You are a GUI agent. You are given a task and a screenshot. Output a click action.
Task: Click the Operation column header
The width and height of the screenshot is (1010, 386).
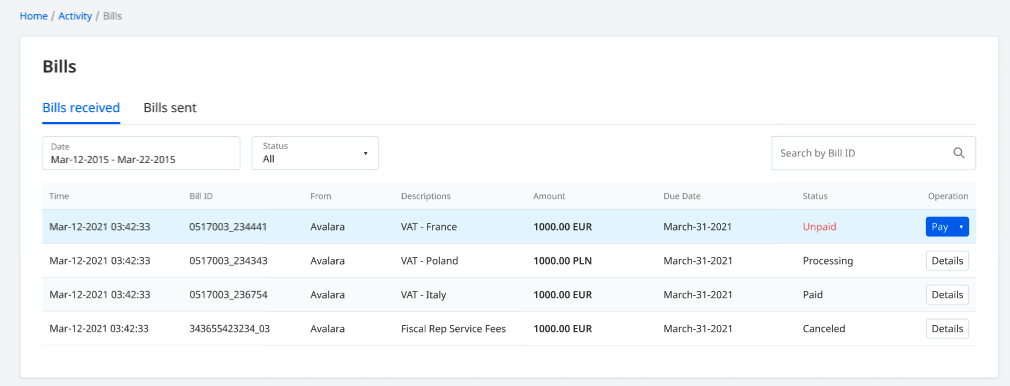tap(948, 196)
